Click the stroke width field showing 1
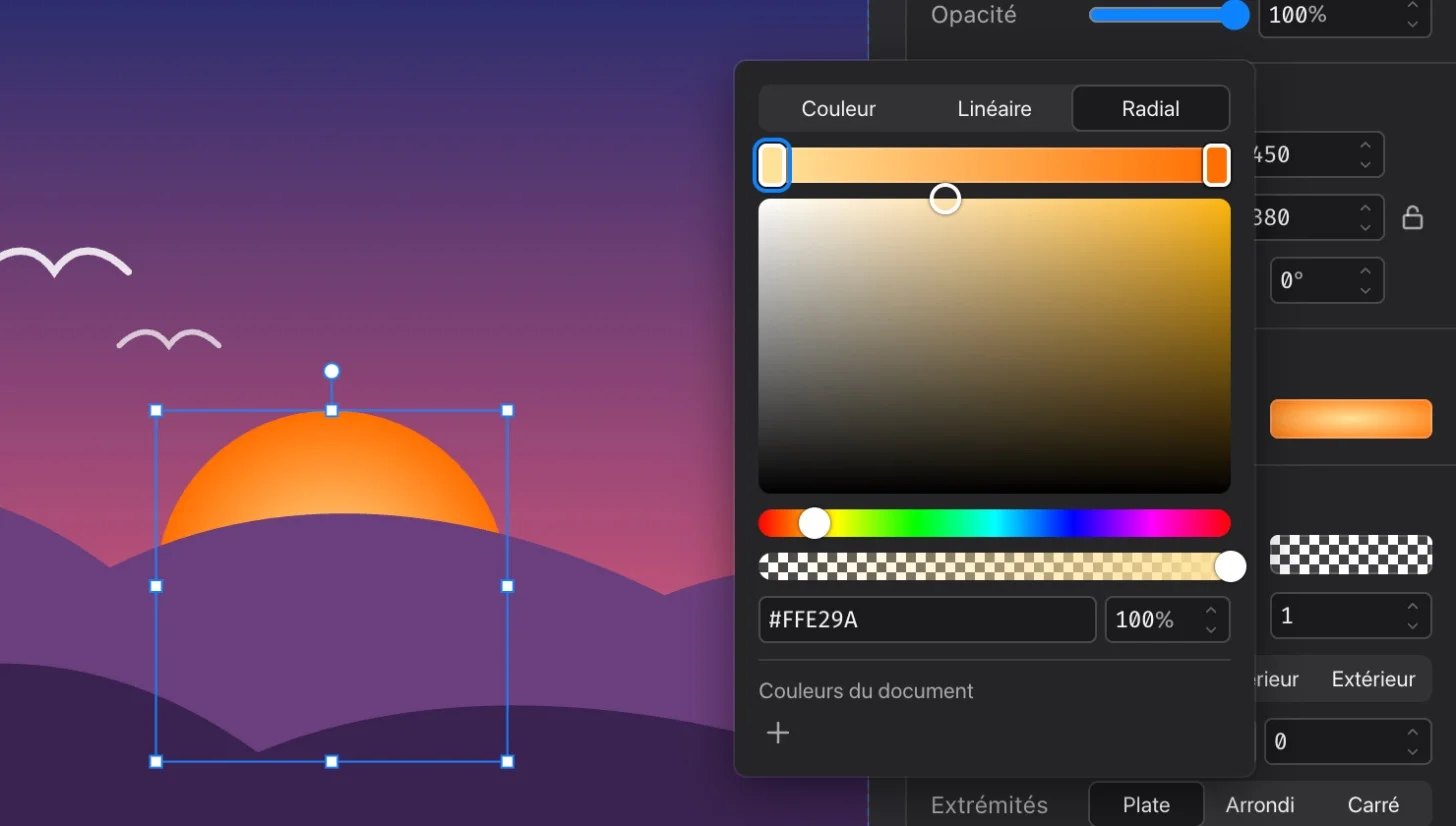The image size is (1456, 826). click(x=1351, y=616)
